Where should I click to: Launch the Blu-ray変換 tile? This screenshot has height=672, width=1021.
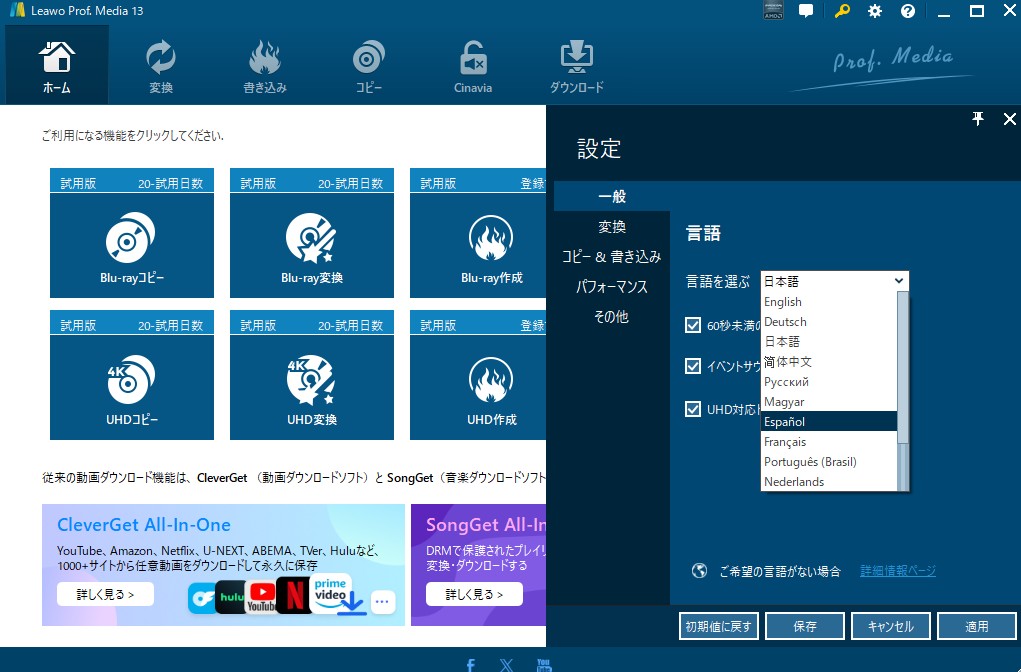[312, 233]
